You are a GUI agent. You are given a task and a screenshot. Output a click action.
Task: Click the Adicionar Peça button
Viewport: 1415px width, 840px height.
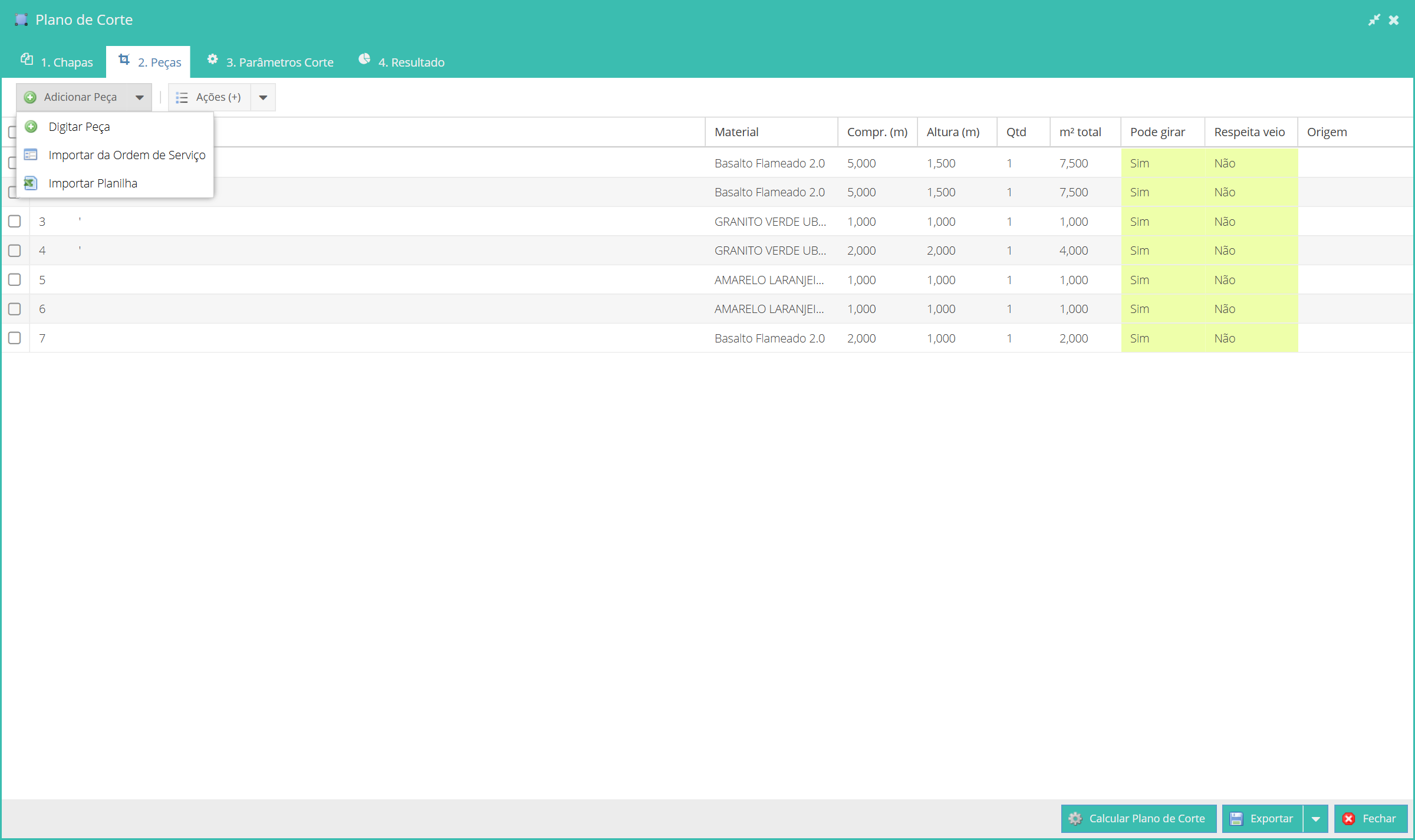(x=71, y=97)
